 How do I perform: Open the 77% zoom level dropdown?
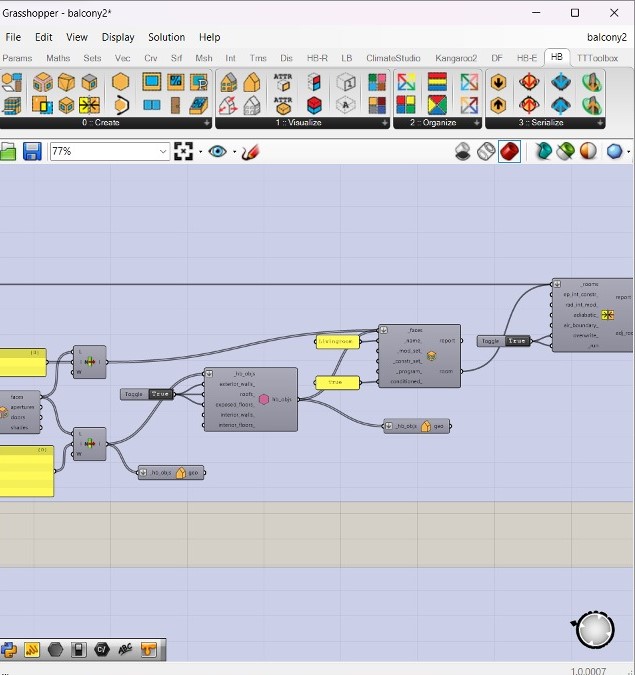[163, 152]
